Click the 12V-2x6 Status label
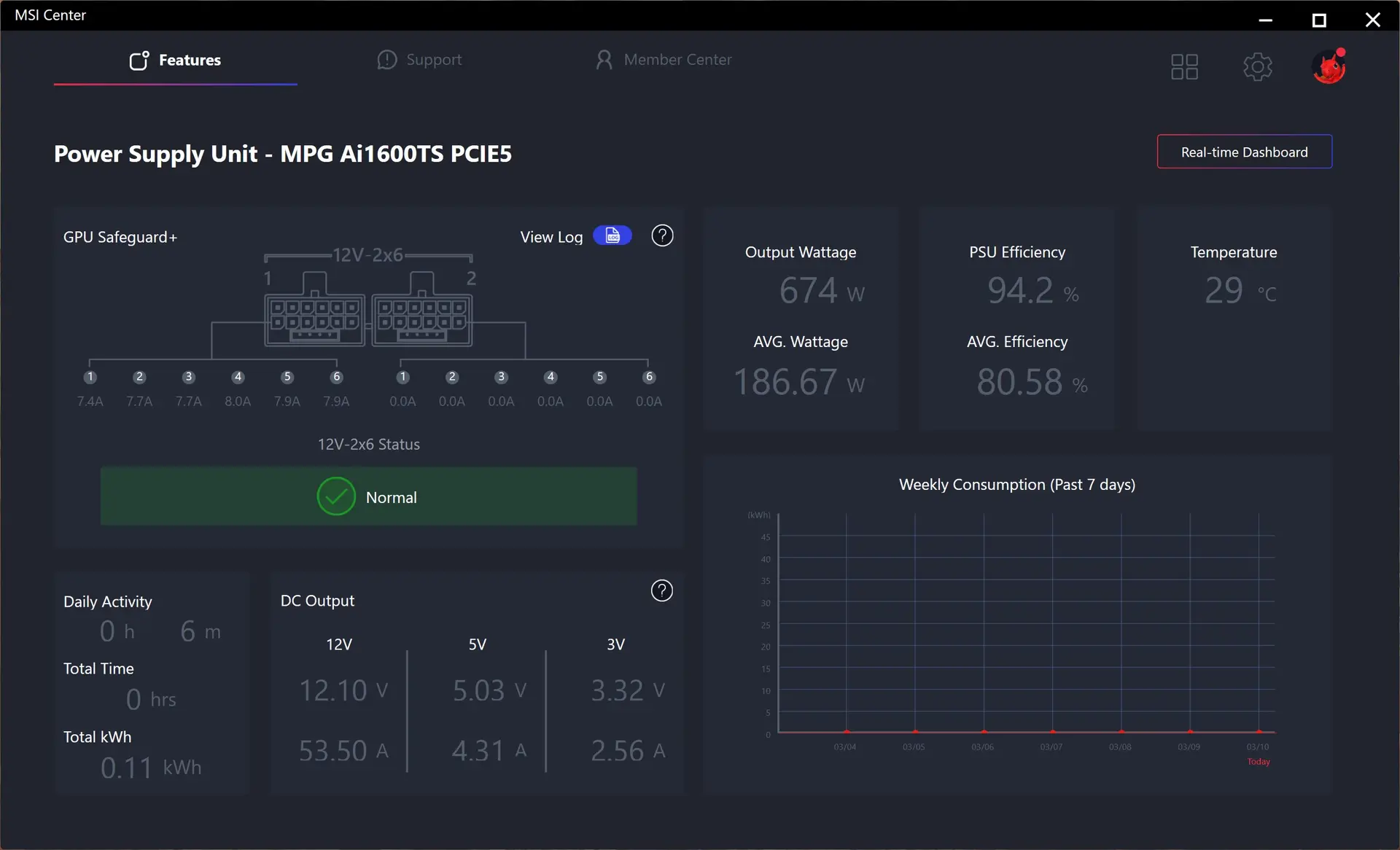Viewport: 1400px width, 850px height. (368, 444)
